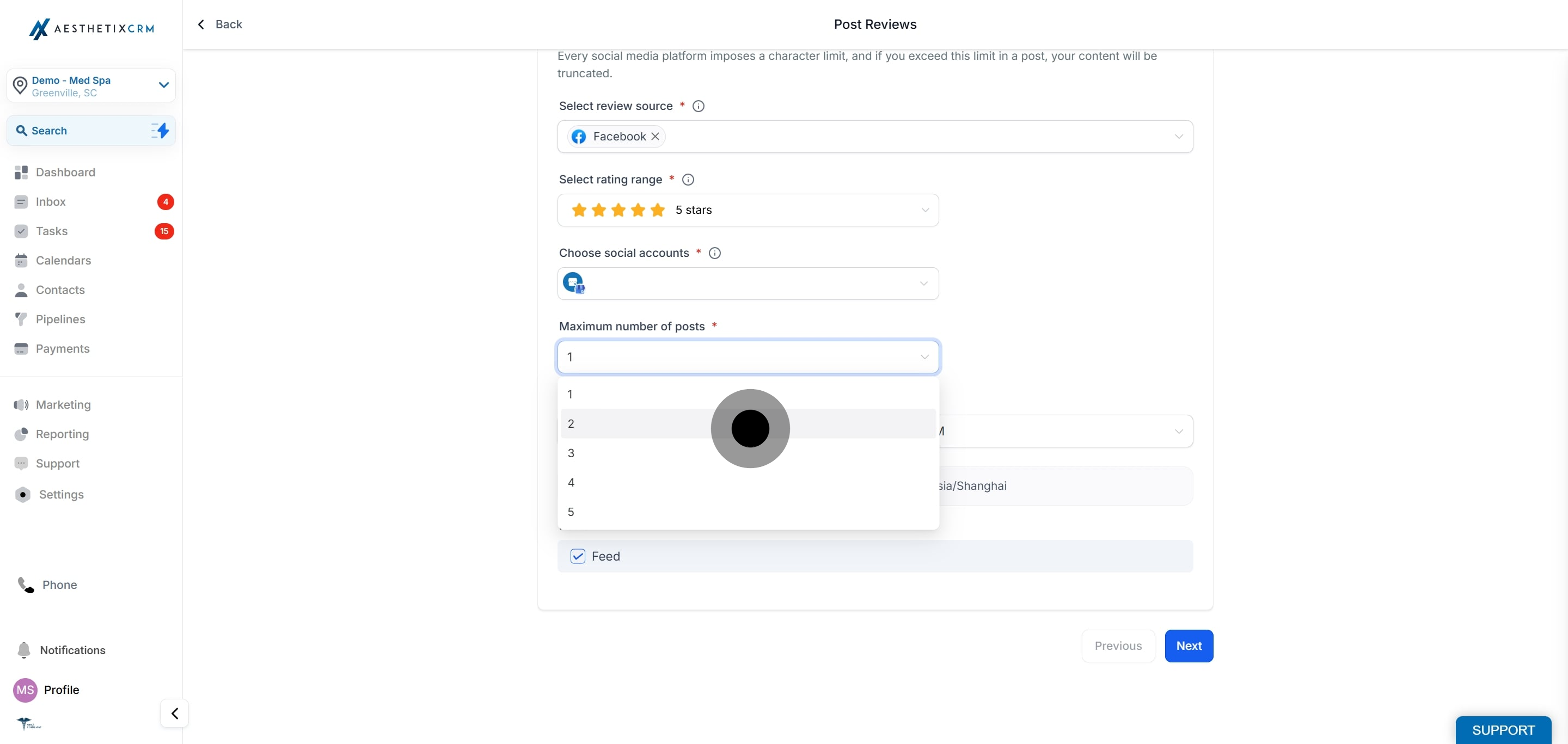Select option 5 in the posts list
Image resolution: width=1568 pixels, height=744 pixels.
pyautogui.click(x=748, y=512)
